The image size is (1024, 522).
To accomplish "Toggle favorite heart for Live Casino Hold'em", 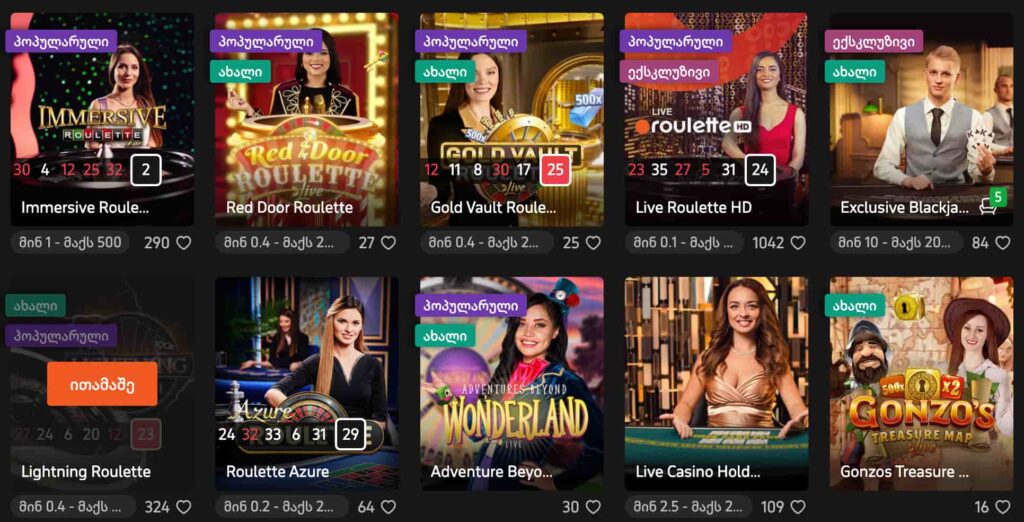I will tap(798, 507).
